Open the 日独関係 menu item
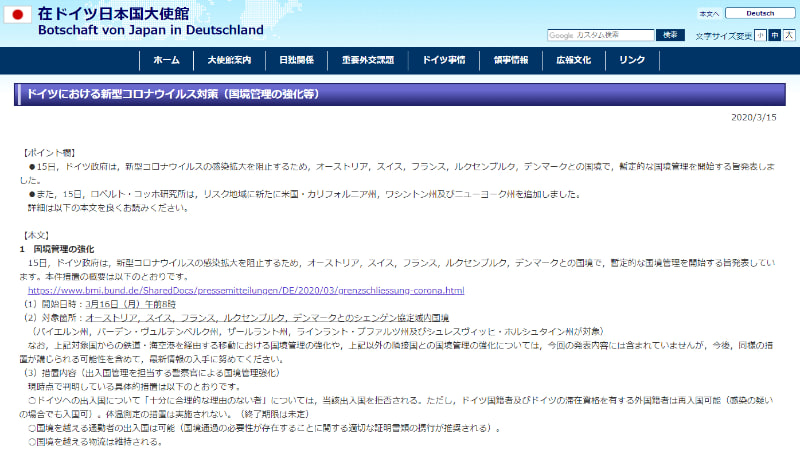Viewport: 800px width, 454px height. (296, 60)
